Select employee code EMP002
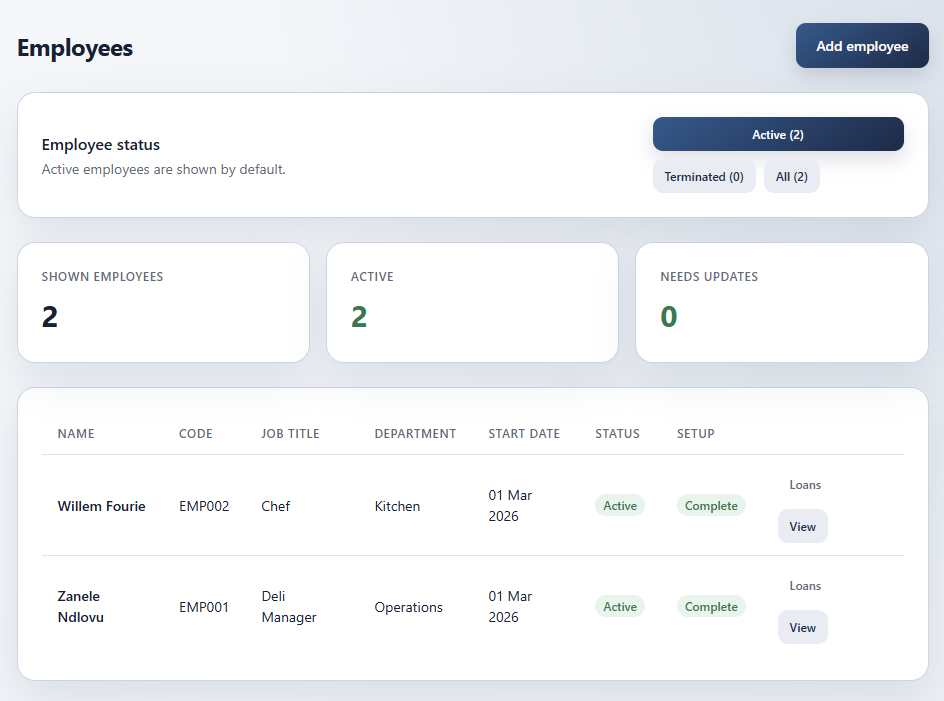The image size is (944, 701). click(204, 506)
